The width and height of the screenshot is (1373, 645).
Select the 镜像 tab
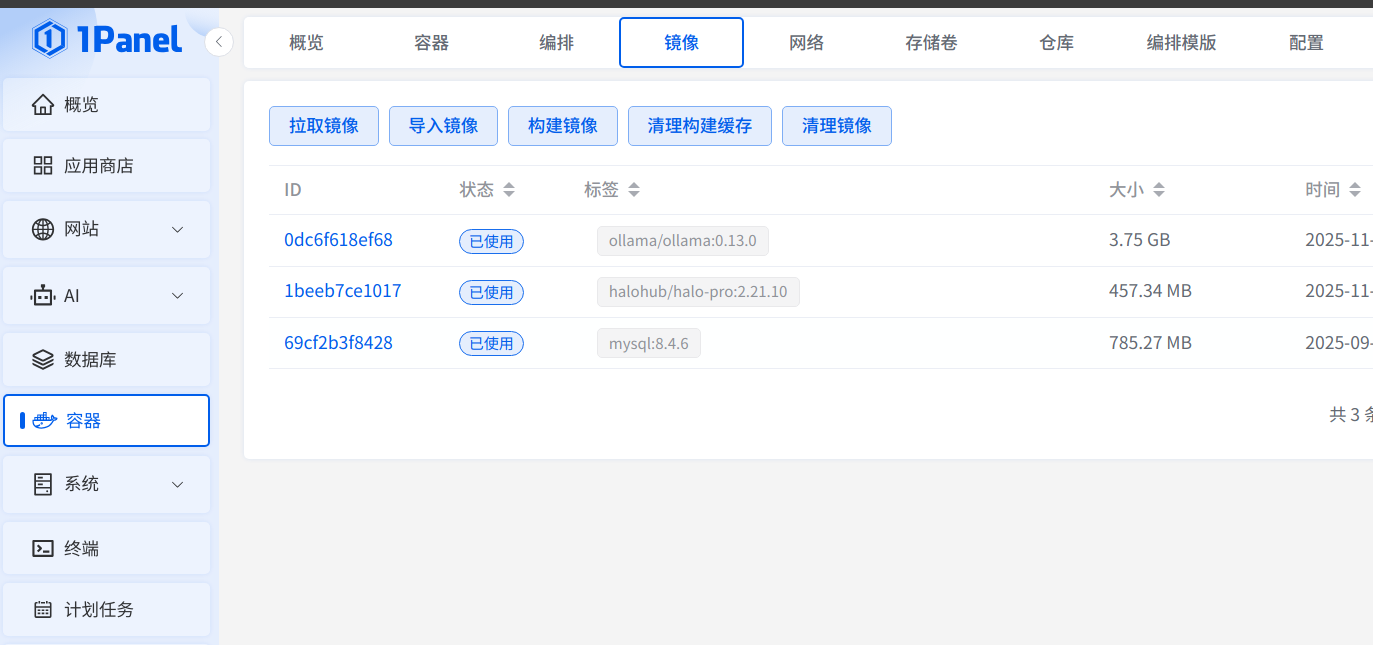681,42
